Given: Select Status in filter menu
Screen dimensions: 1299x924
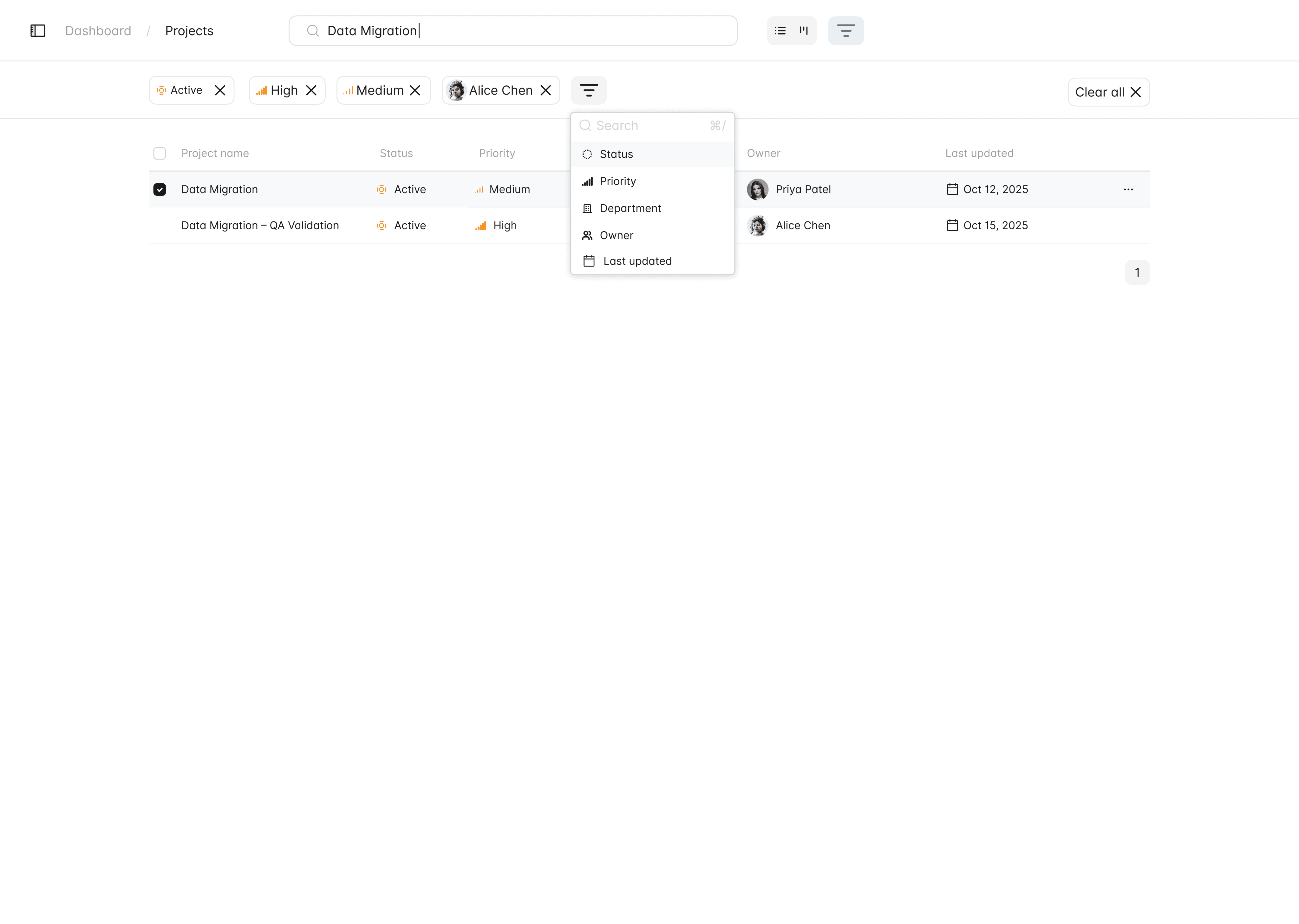Looking at the screenshot, I should (616, 154).
